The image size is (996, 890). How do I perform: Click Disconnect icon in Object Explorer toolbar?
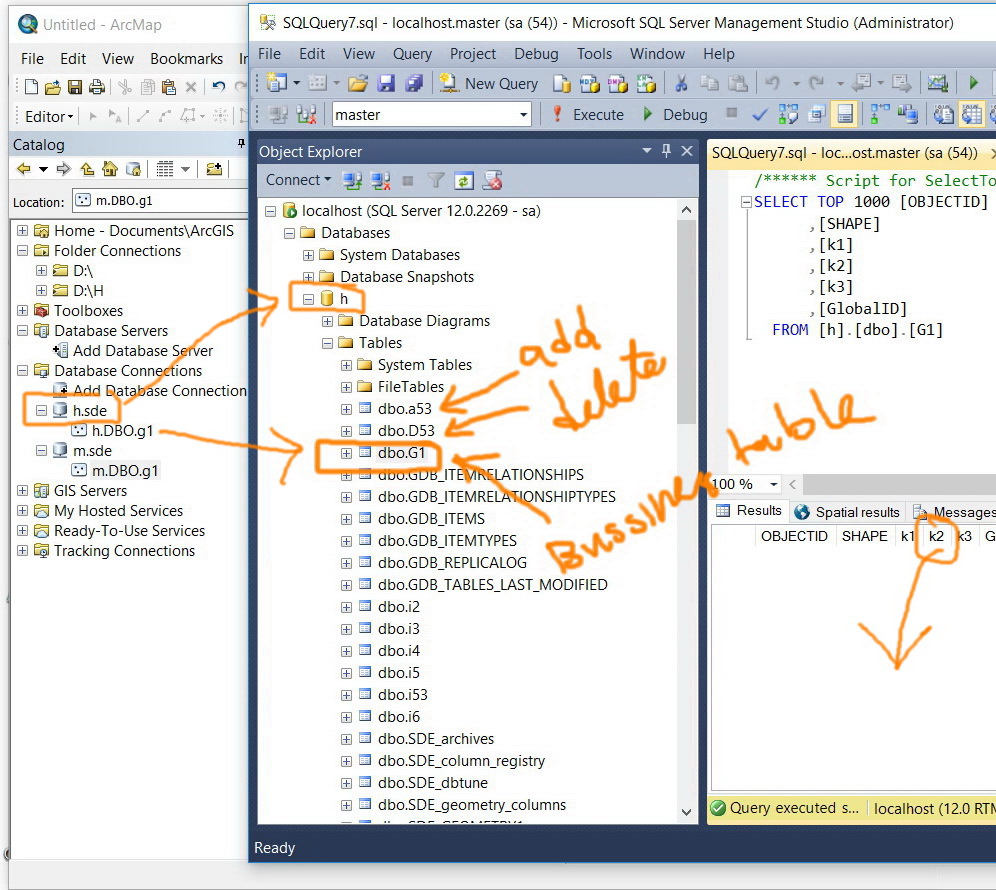(380, 181)
